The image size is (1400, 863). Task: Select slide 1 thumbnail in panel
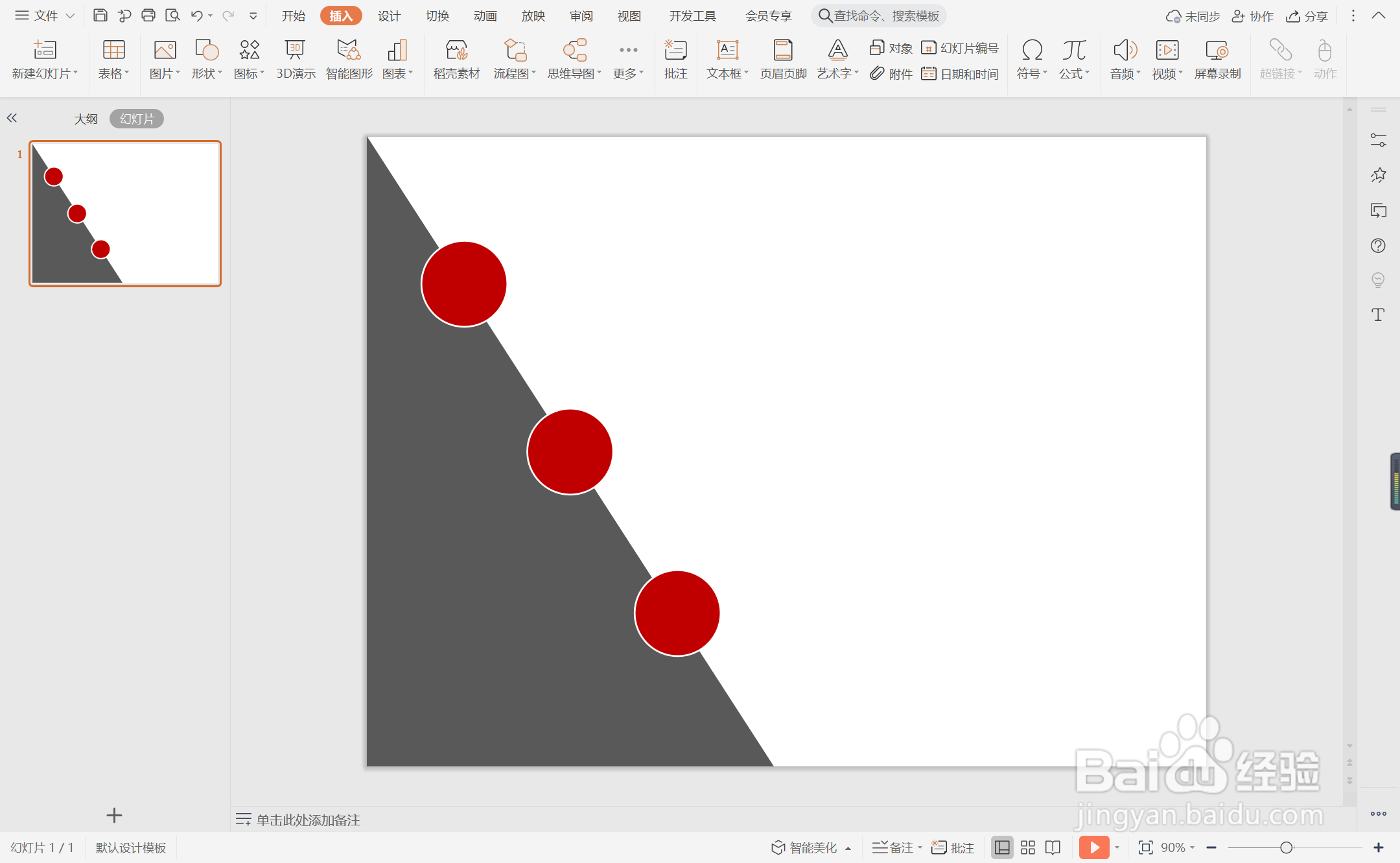125,213
